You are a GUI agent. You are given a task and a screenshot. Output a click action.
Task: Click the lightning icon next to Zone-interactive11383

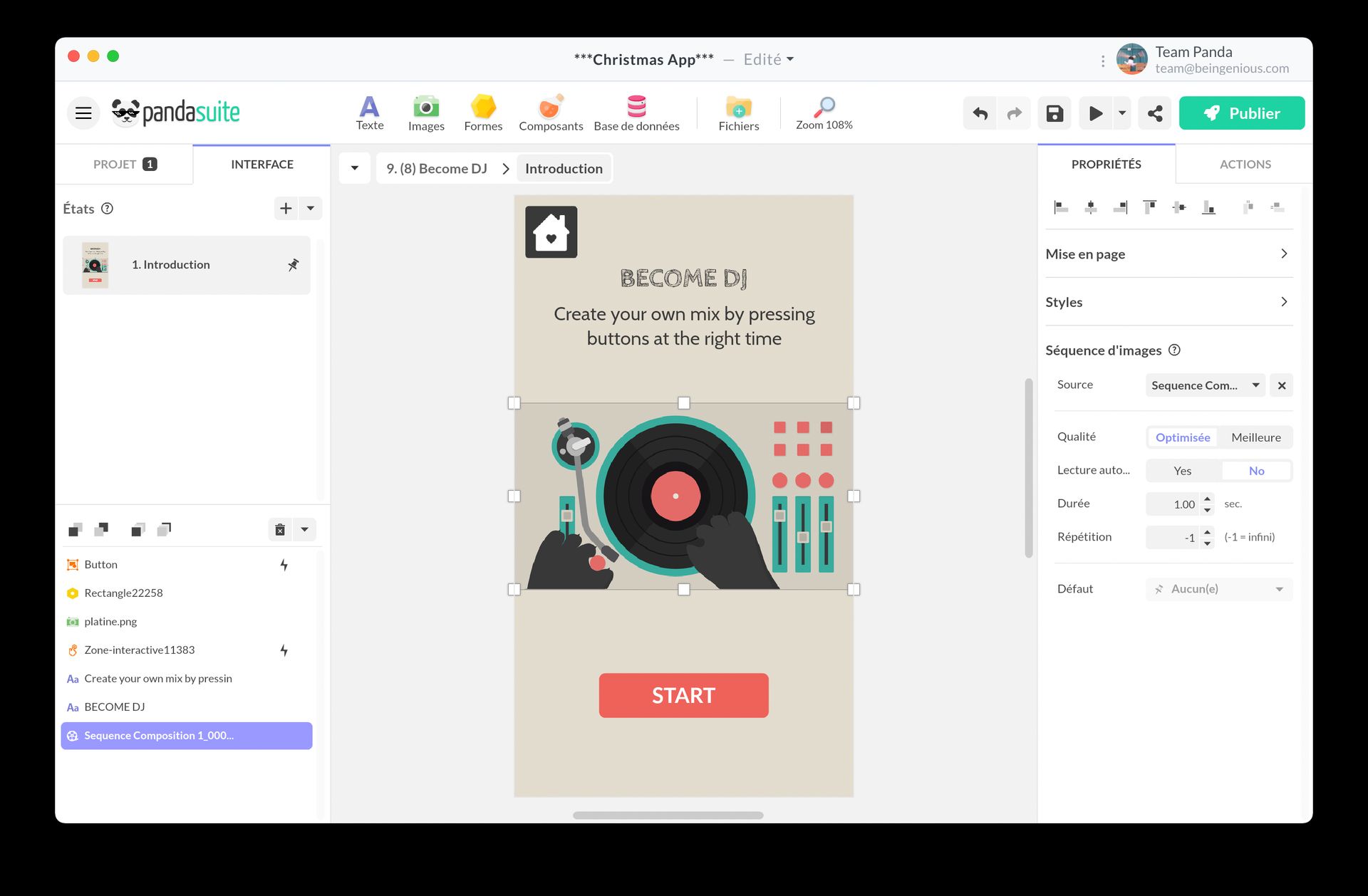point(284,650)
